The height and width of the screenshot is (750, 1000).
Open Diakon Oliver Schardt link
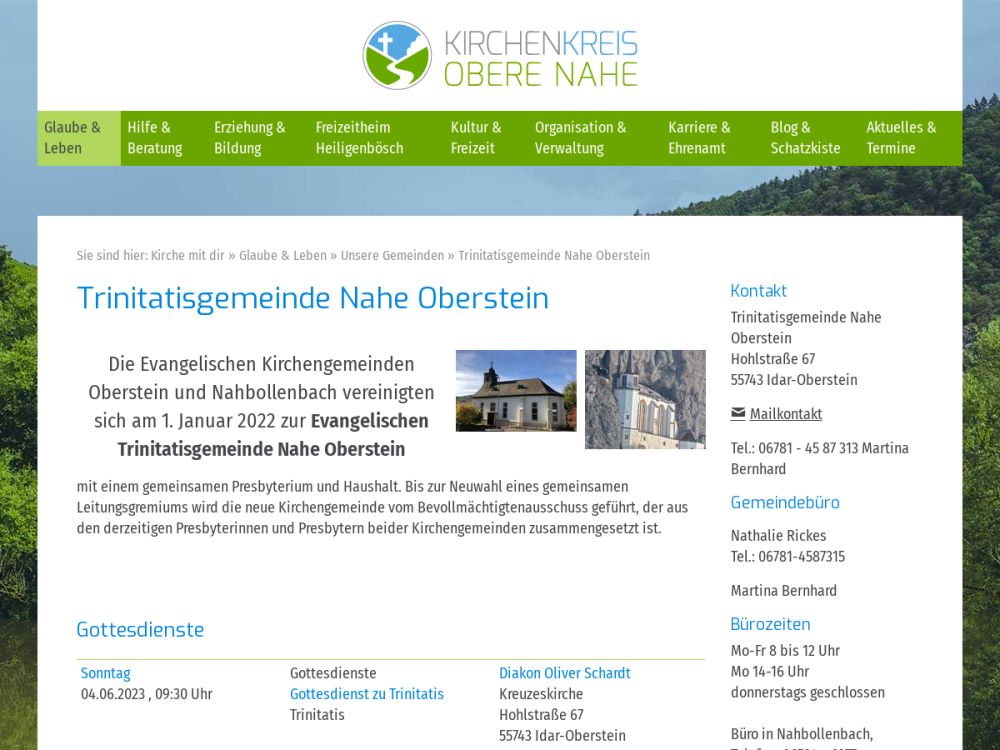[565, 674]
